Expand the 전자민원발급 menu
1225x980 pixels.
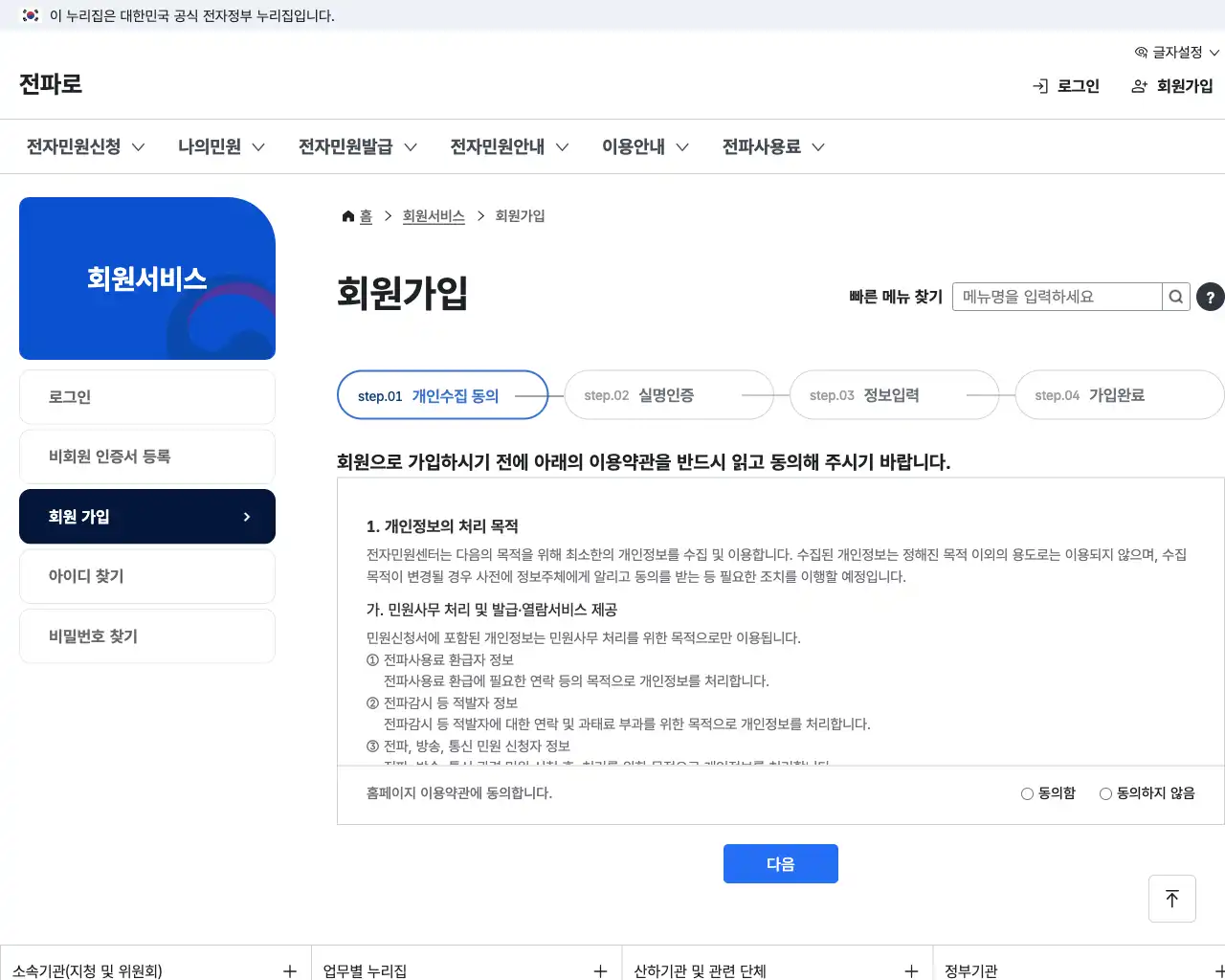click(x=358, y=146)
